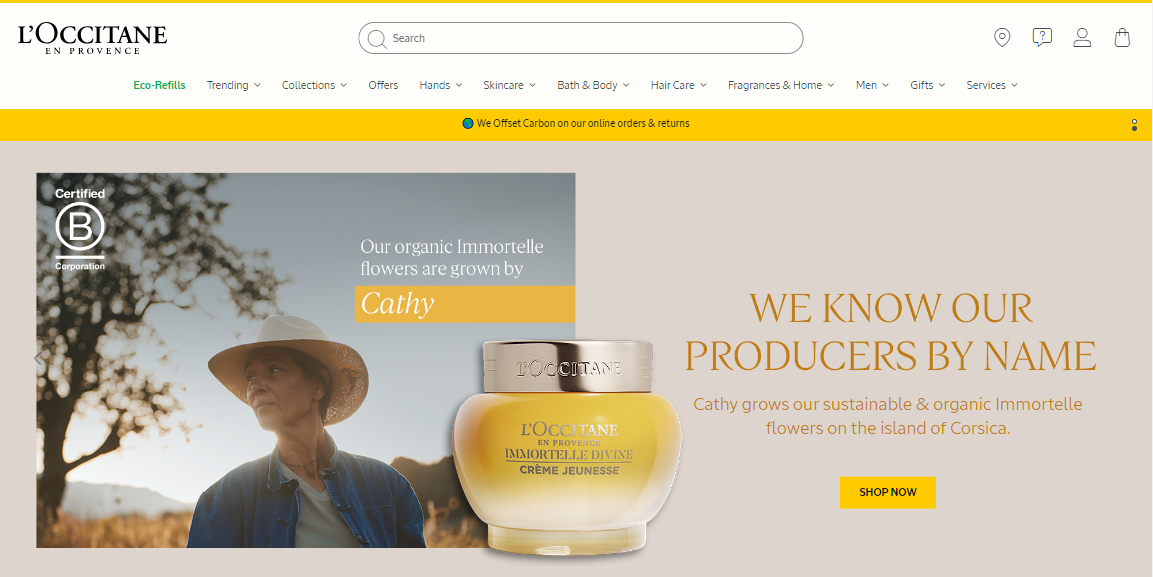Open the shopping bag icon
1153x577 pixels.
click(1122, 37)
